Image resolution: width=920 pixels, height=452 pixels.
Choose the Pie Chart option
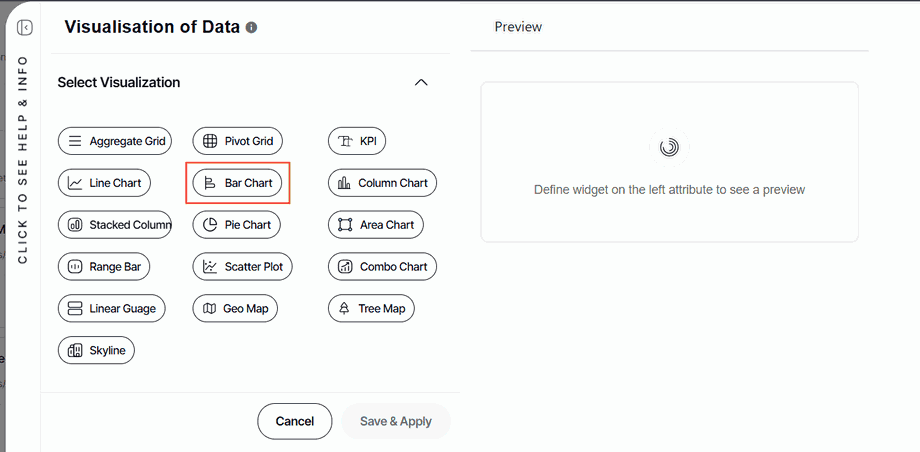236,225
